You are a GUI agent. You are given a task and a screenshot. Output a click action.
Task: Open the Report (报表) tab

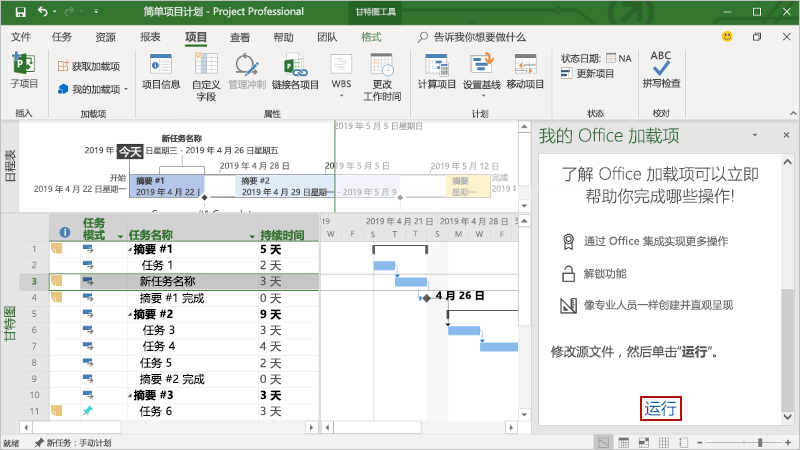tap(151, 37)
